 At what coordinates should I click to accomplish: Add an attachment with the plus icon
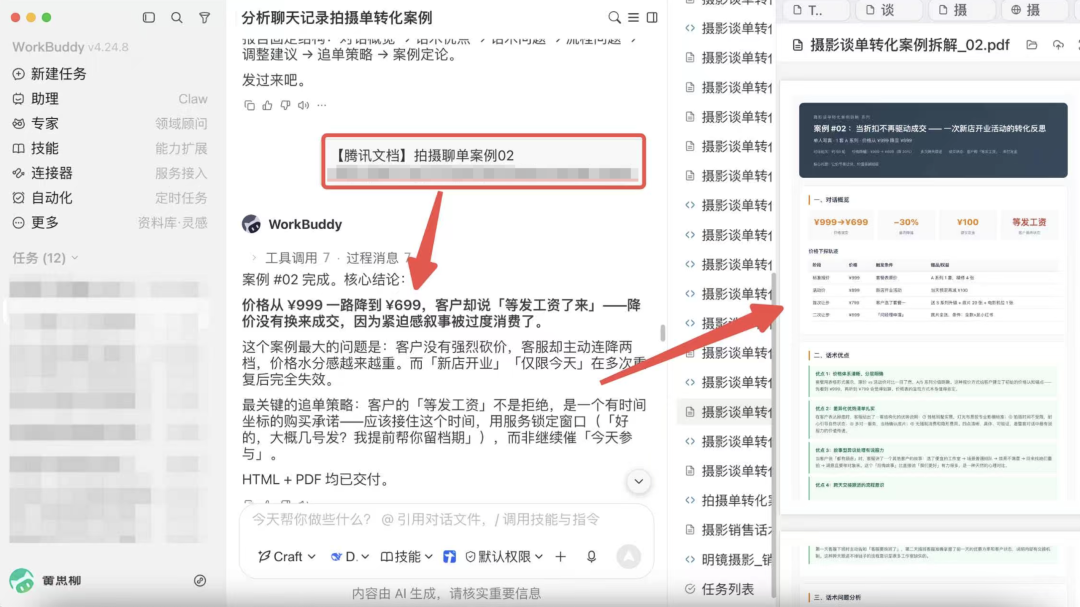[x=561, y=557]
